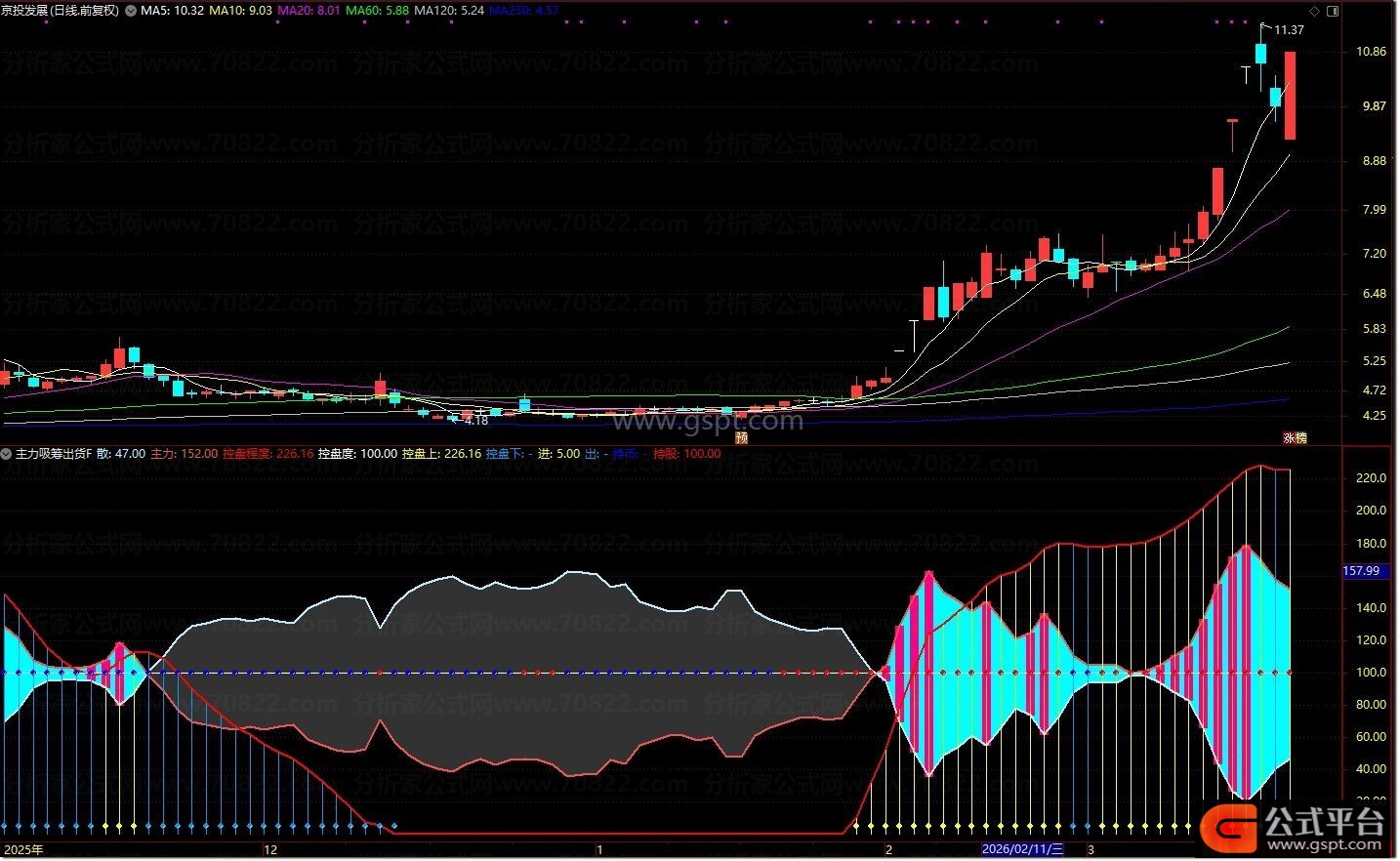Click the 4.72 price axis label

pyautogui.click(x=1375, y=390)
